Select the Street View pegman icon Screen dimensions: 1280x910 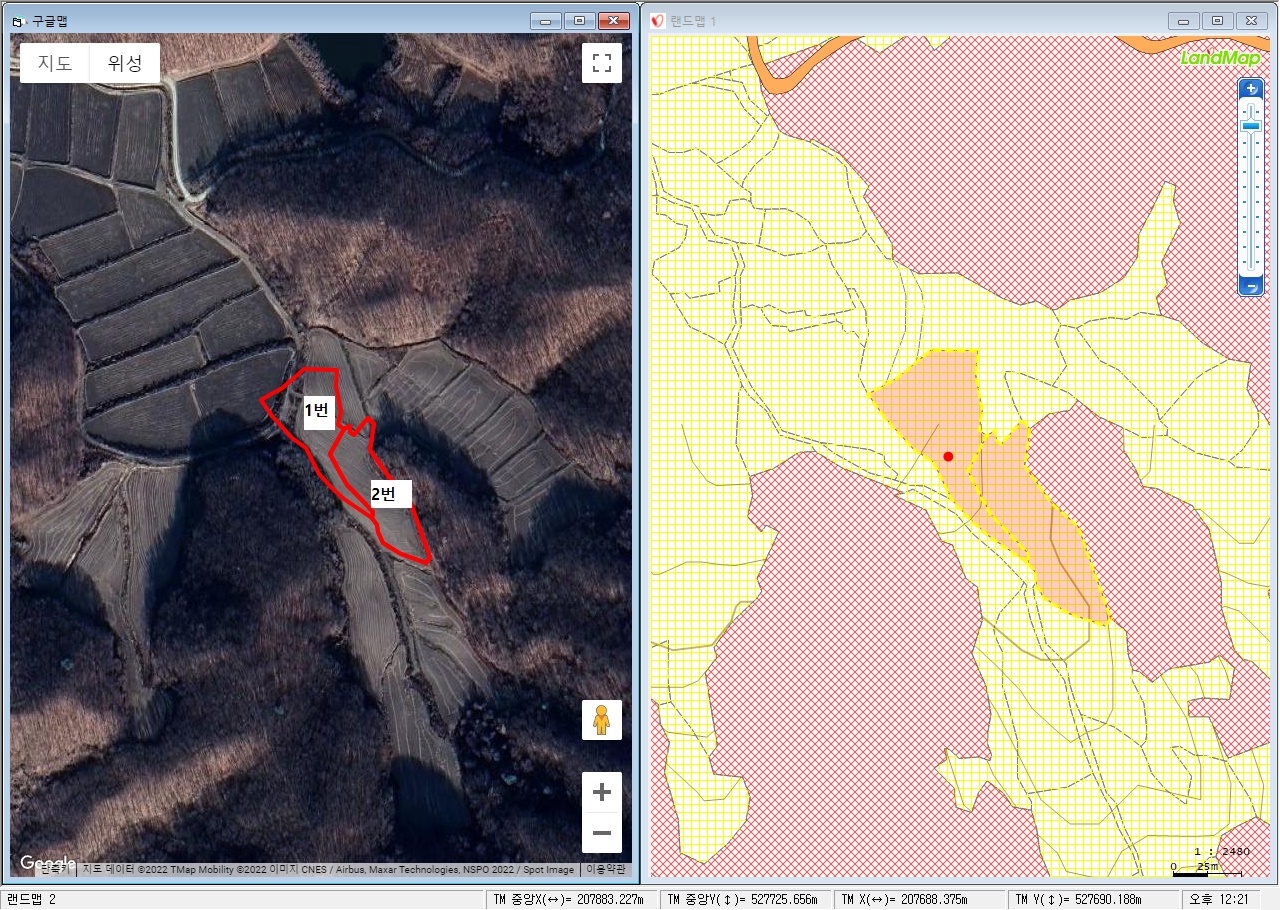pos(602,720)
